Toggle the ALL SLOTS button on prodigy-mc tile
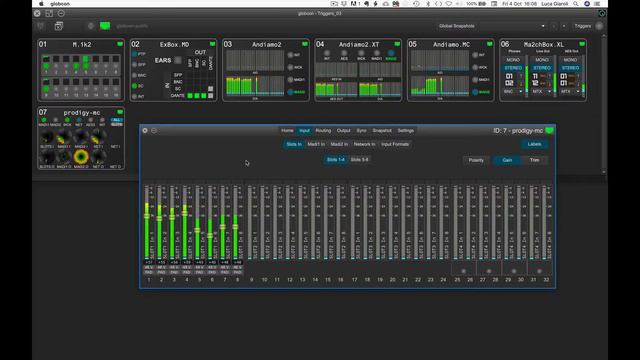640x360 pixels. [117, 122]
